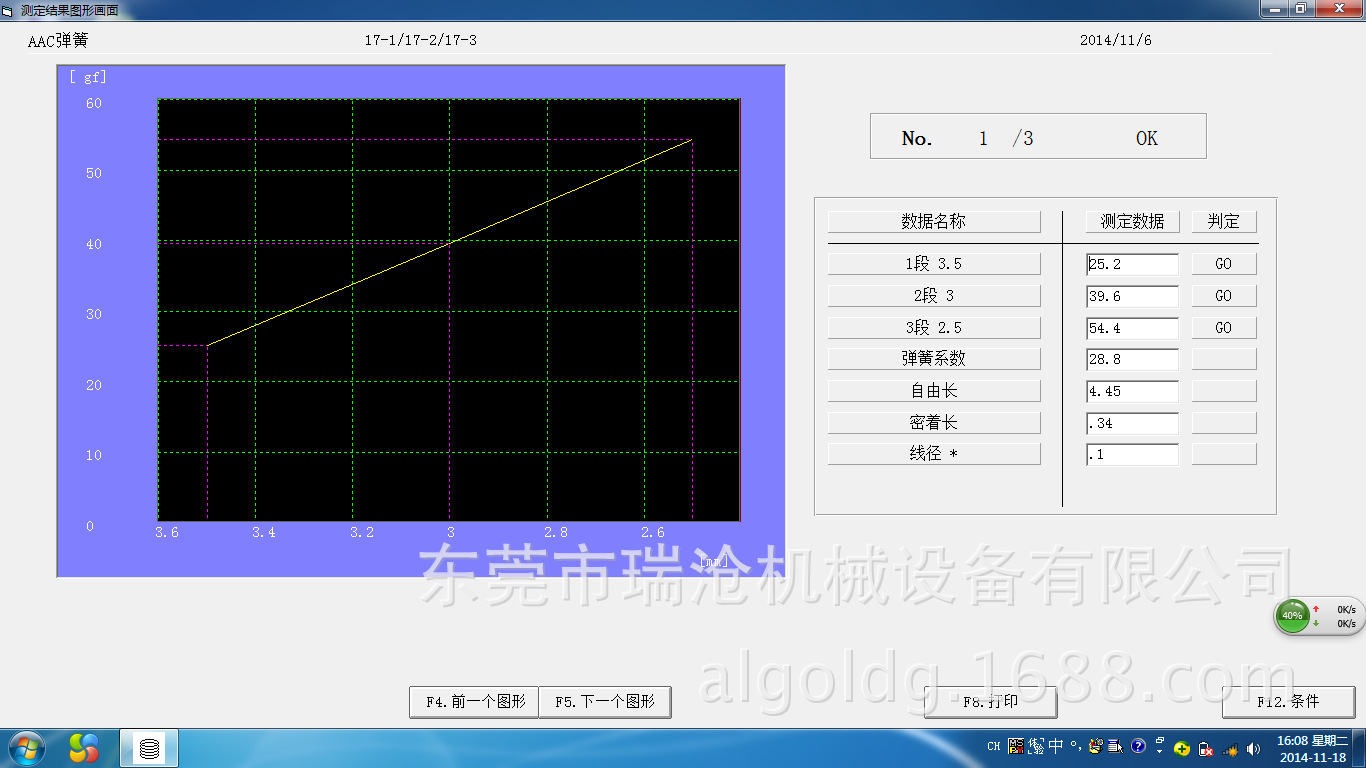Select the 3段 2.5 data label
The height and width of the screenshot is (768, 1366).
(x=934, y=328)
